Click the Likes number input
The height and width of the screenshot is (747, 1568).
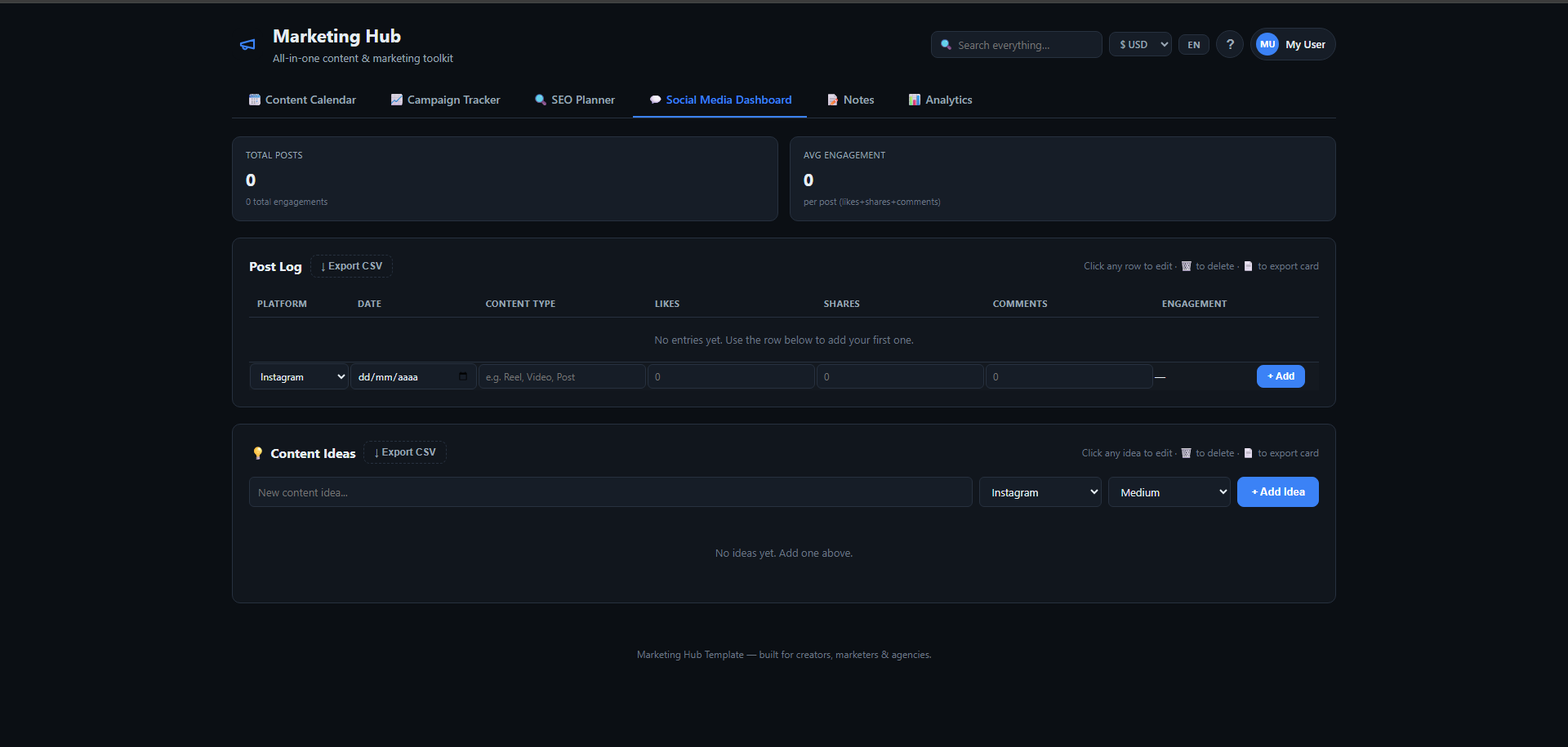pyautogui.click(x=731, y=376)
